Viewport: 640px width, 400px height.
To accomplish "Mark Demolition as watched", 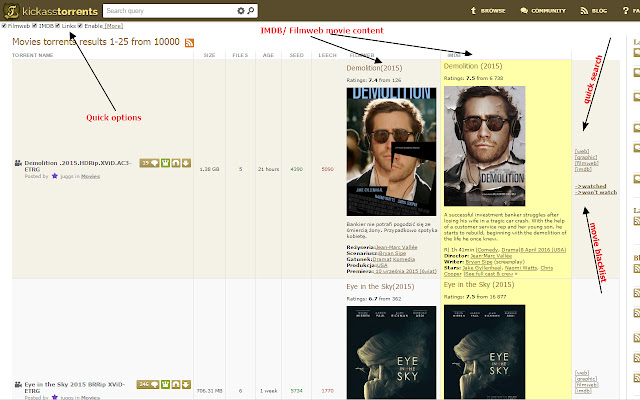I will (x=591, y=186).
